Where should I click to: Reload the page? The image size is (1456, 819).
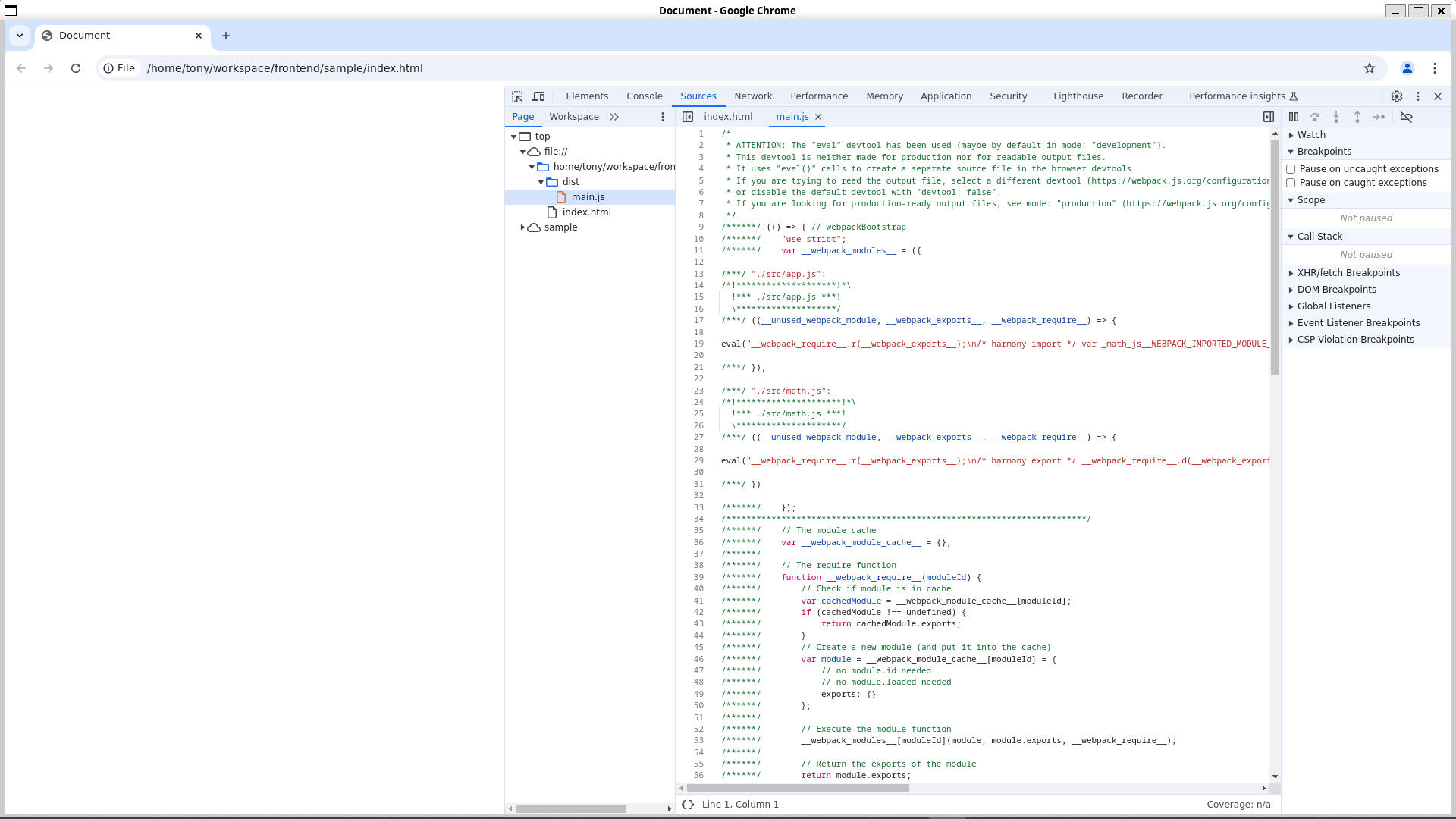(76, 68)
